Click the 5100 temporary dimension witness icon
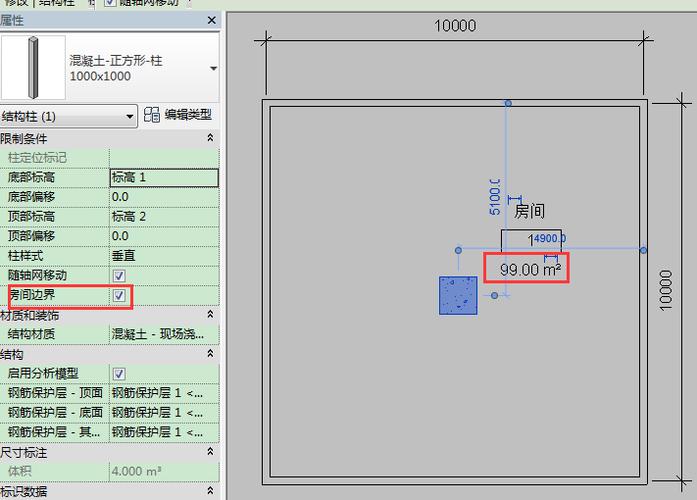Image resolution: width=697 pixels, height=500 pixels. pos(515,199)
